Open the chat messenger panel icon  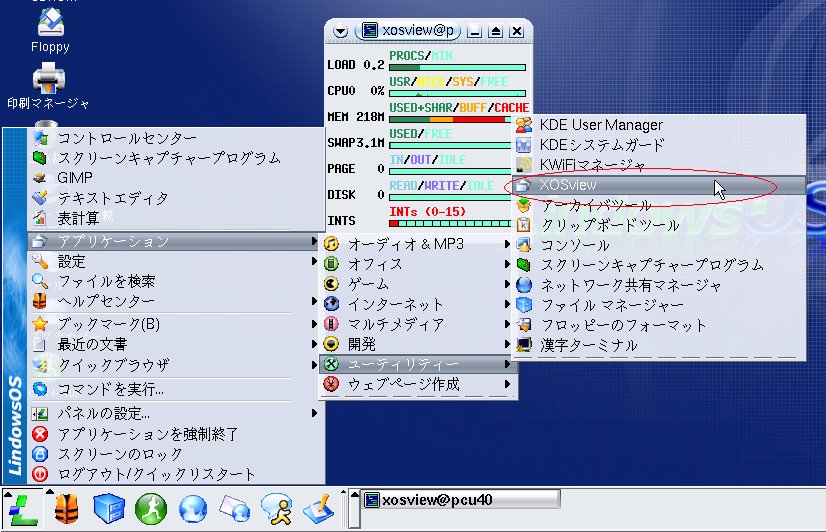[277, 509]
